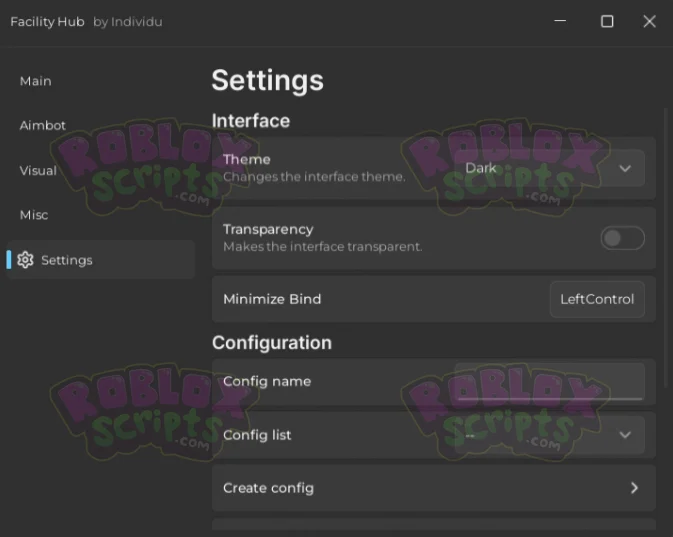Screen dimensions: 673x537
Task: Click the LeftControl keybind button
Action: (x=597, y=299)
